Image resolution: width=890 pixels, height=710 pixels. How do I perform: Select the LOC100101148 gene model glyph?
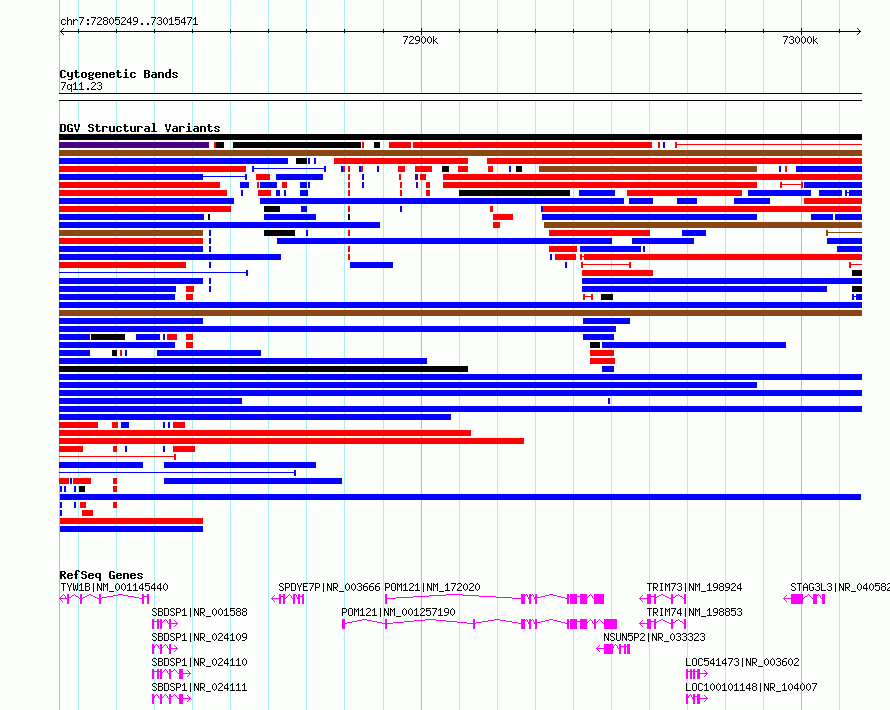(x=696, y=699)
